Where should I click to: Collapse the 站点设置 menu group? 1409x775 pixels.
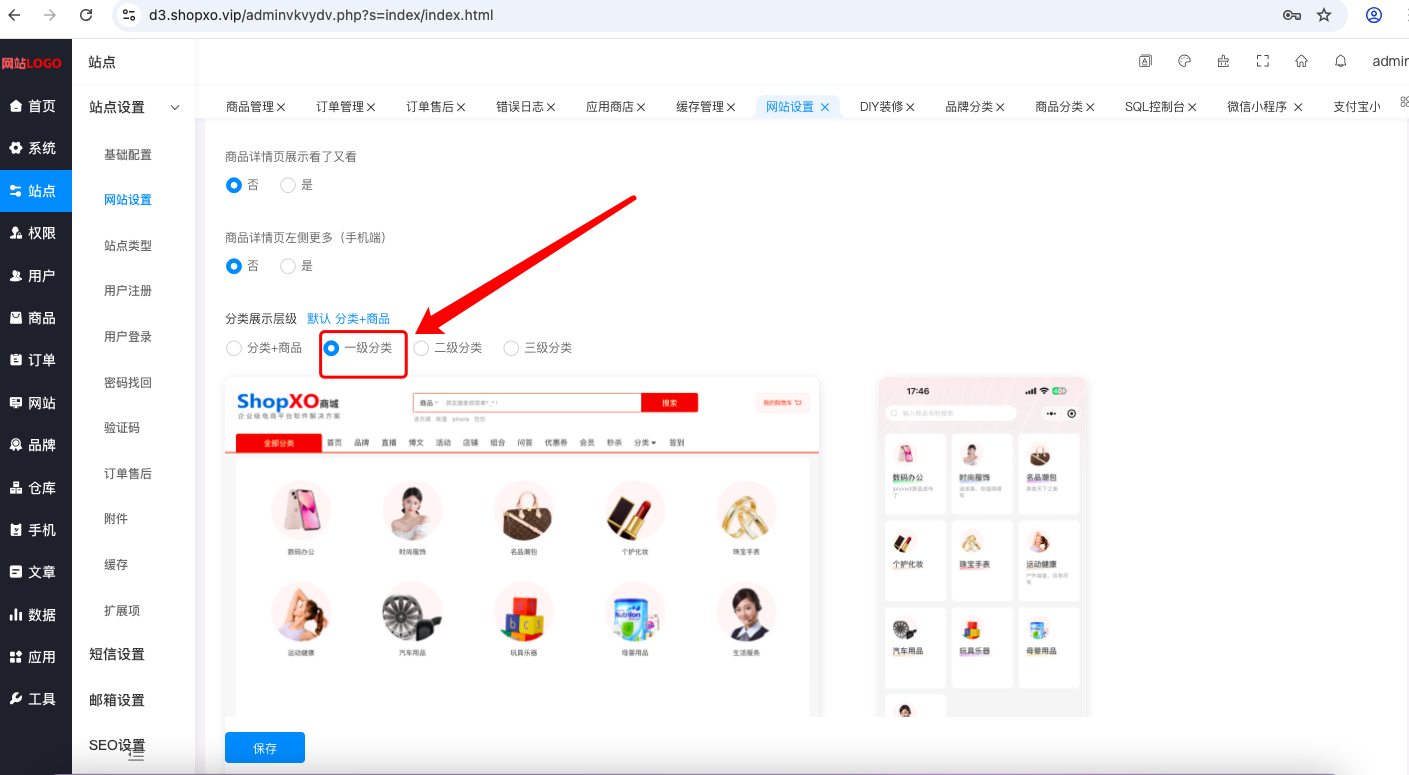click(x=134, y=107)
